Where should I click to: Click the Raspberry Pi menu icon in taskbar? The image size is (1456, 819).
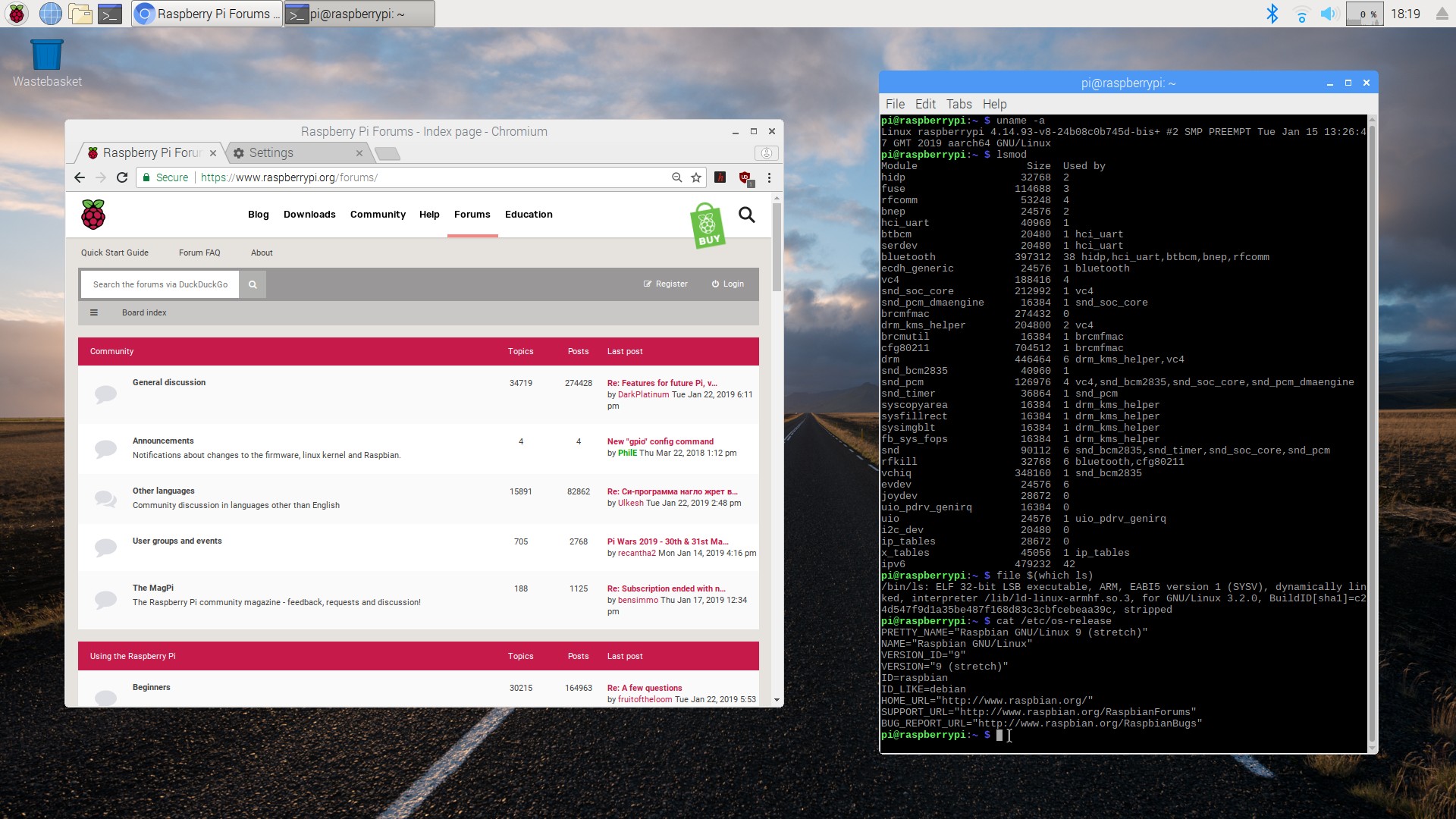coord(17,14)
